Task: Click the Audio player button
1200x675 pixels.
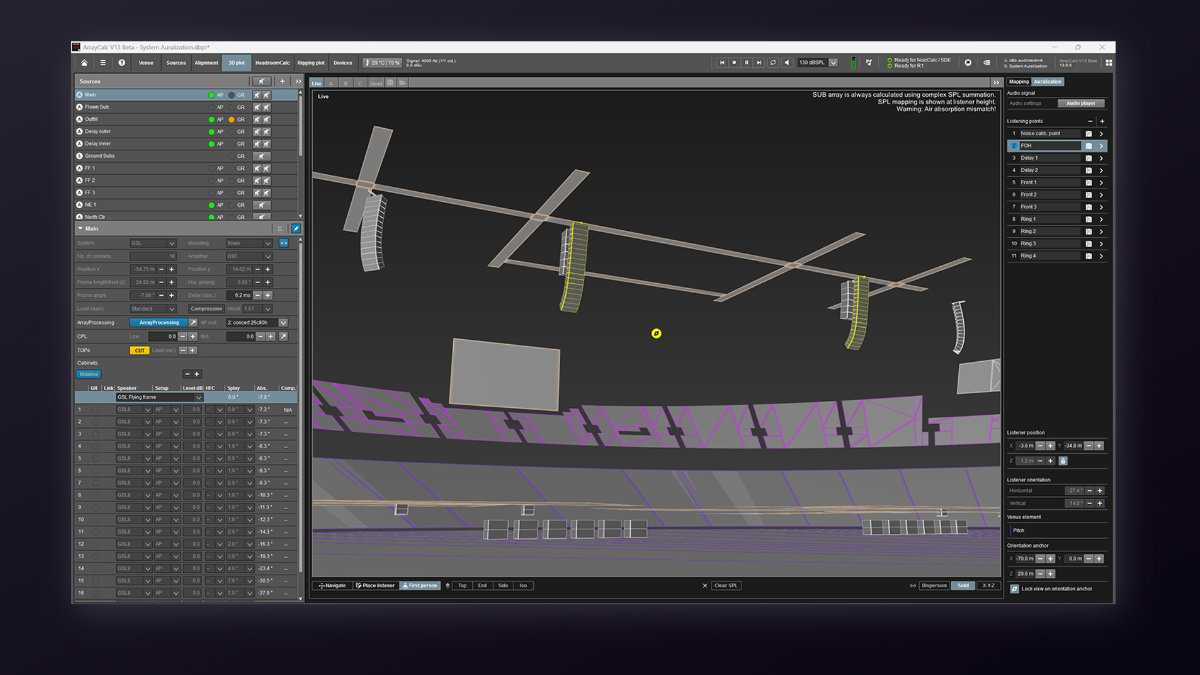Action: [1081, 103]
